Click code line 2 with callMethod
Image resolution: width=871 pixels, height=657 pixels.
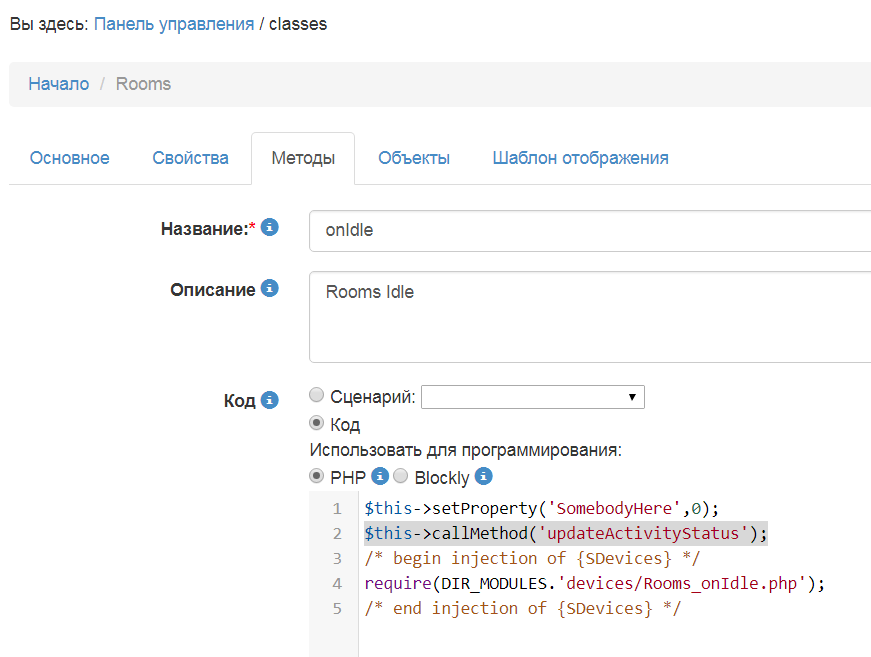coord(565,533)
